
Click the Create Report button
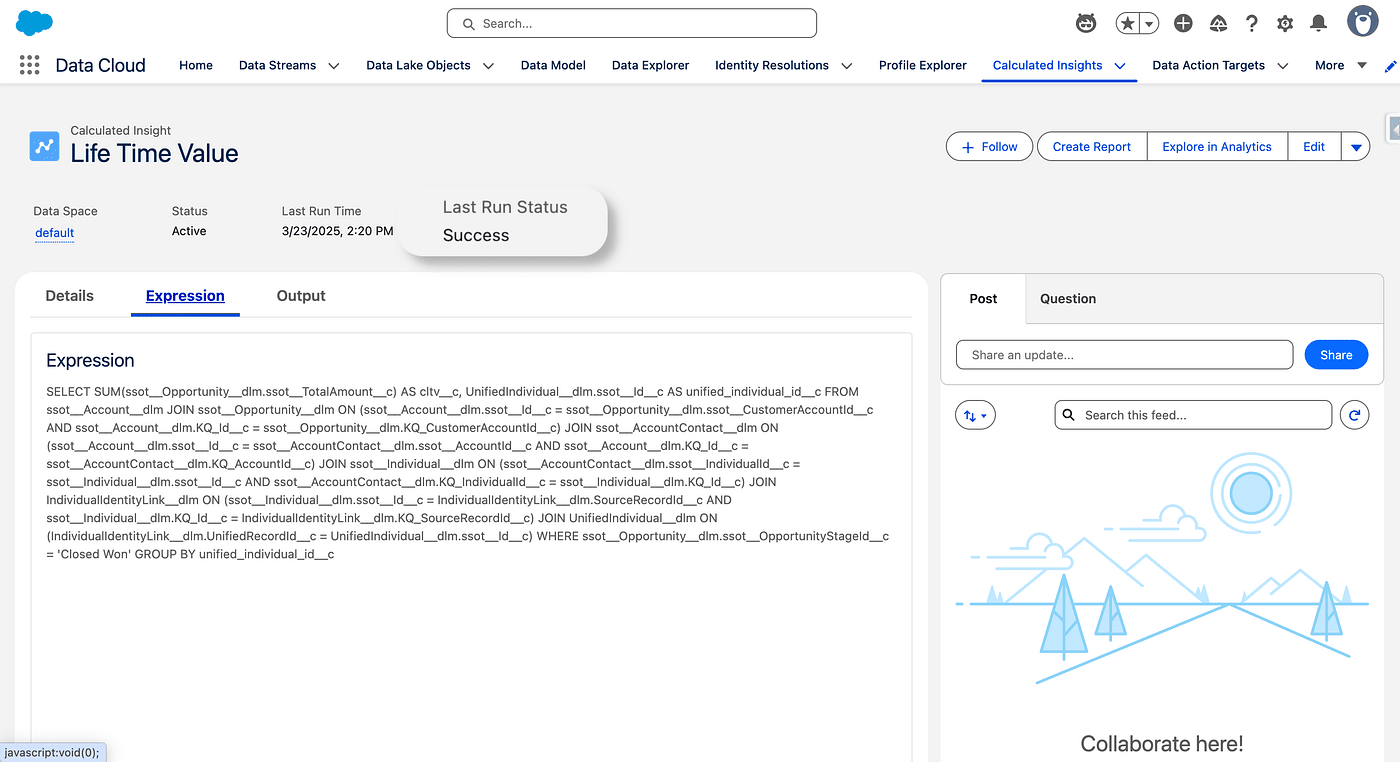pos(1091,147)
